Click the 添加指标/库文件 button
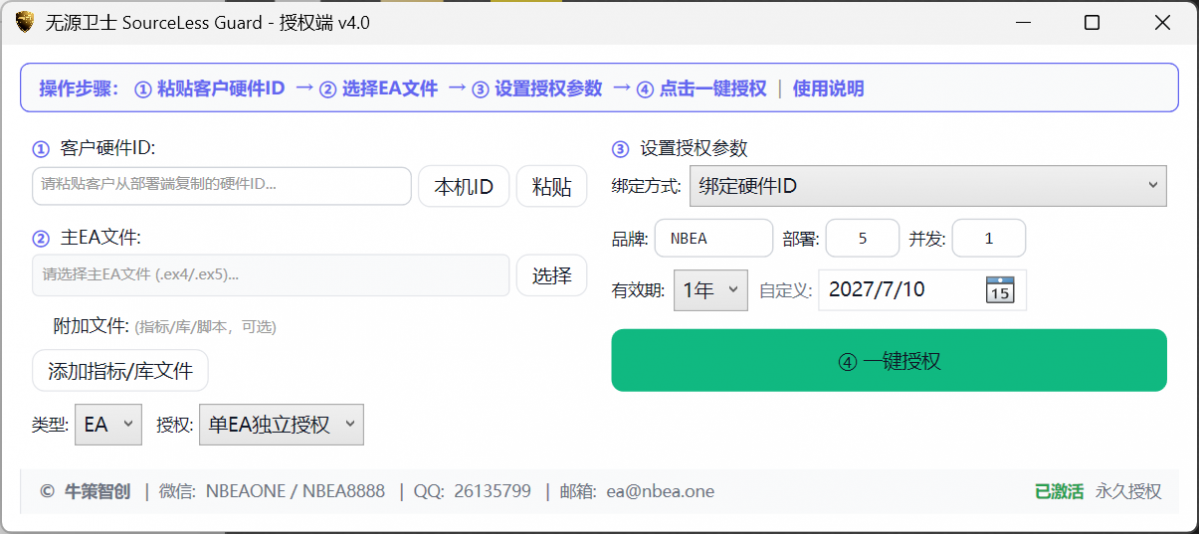Screen dimensions: 1199x534 click(x=120, y=371)
